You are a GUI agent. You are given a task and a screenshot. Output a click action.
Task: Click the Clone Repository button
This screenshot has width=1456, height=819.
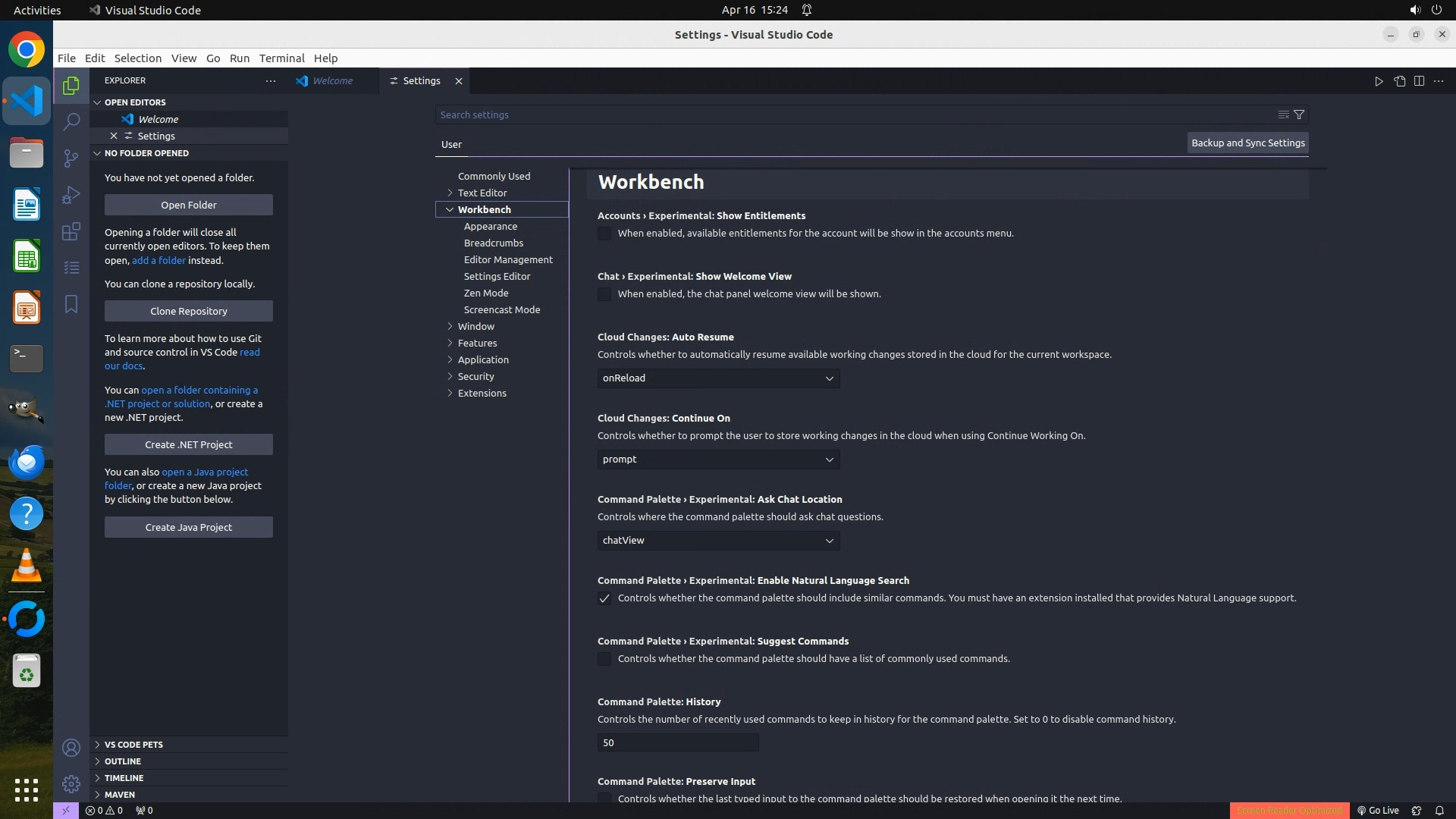pyautogui.click(x=188, y=311)
